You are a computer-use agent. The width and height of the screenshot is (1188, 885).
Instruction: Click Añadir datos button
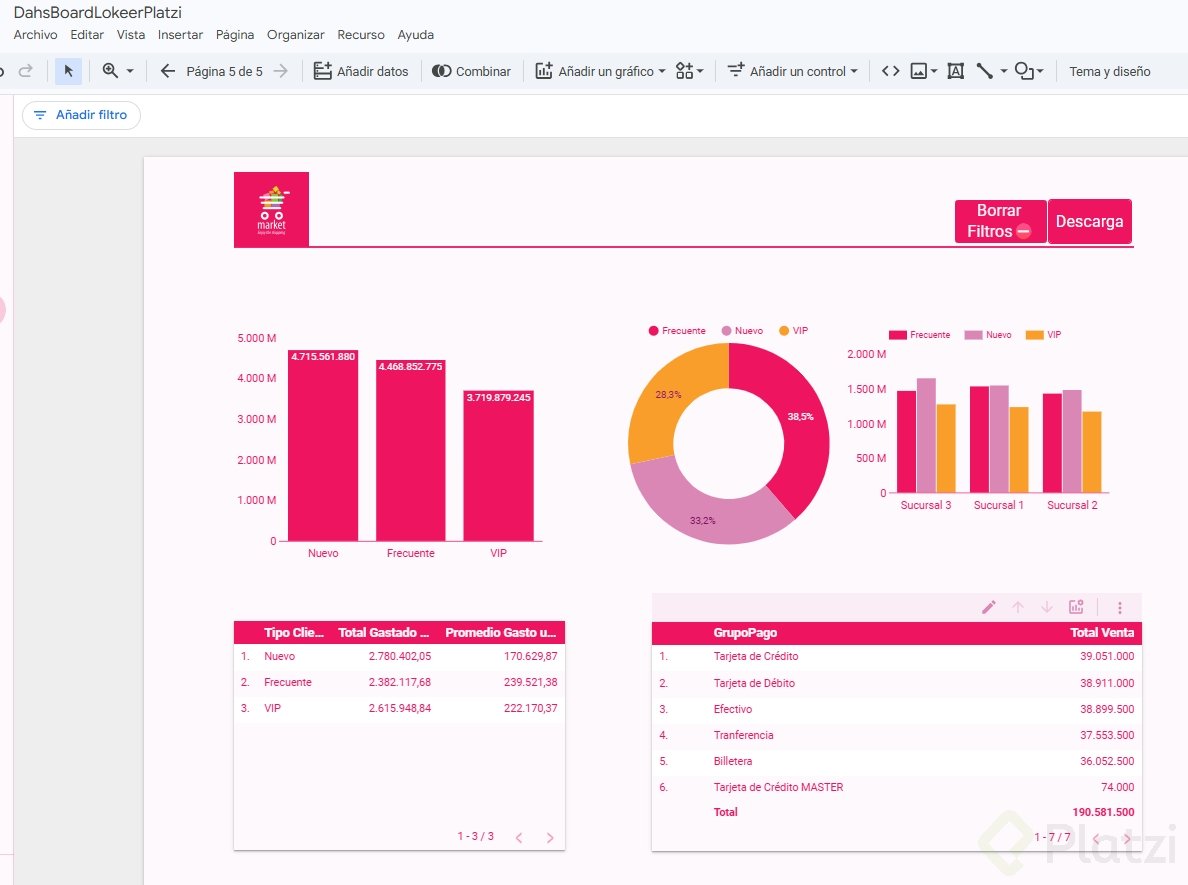(361, 71)
